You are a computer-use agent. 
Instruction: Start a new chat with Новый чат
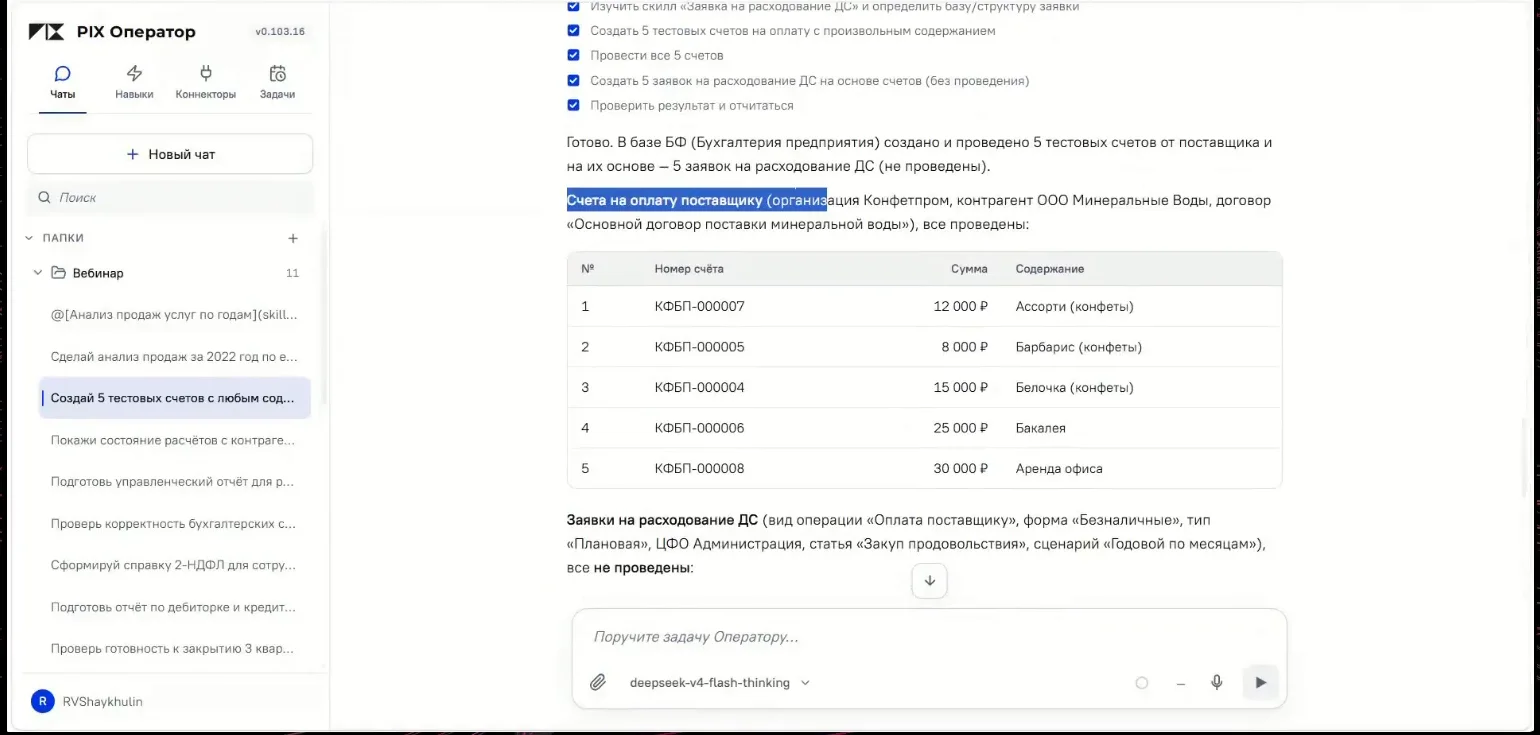[x=170, y=154]
